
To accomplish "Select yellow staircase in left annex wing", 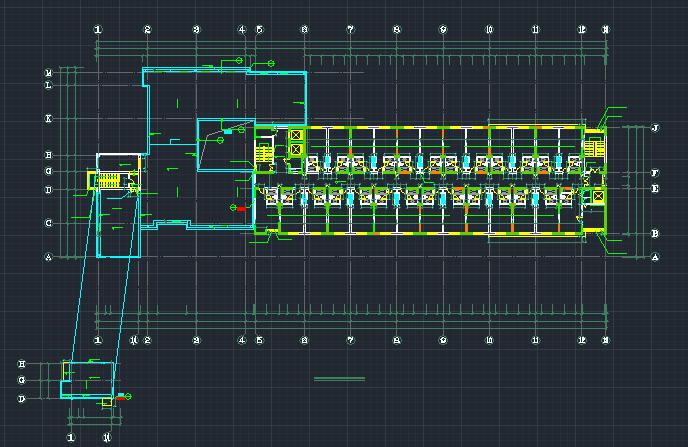I will click(107, 181).
